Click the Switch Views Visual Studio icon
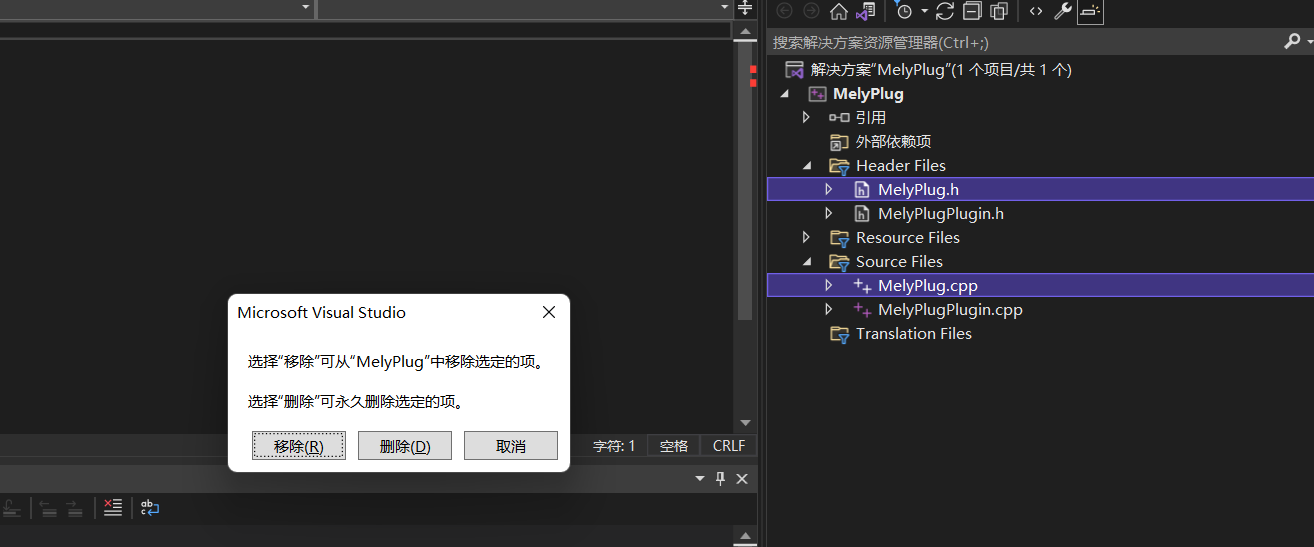Image resolution: width=1314 pixels, height=547 pixels. pos(866,11)
